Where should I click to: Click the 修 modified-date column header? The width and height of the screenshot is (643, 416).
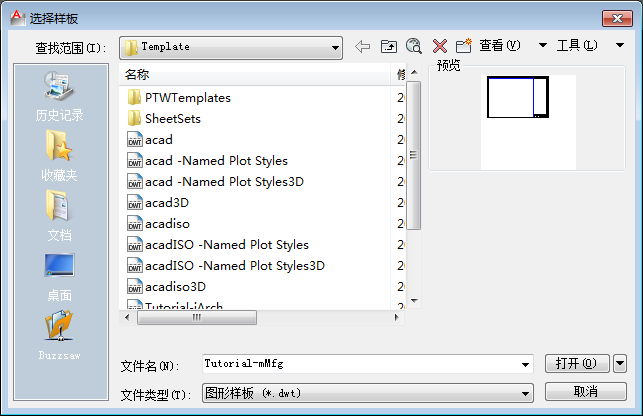coord(400,74)
